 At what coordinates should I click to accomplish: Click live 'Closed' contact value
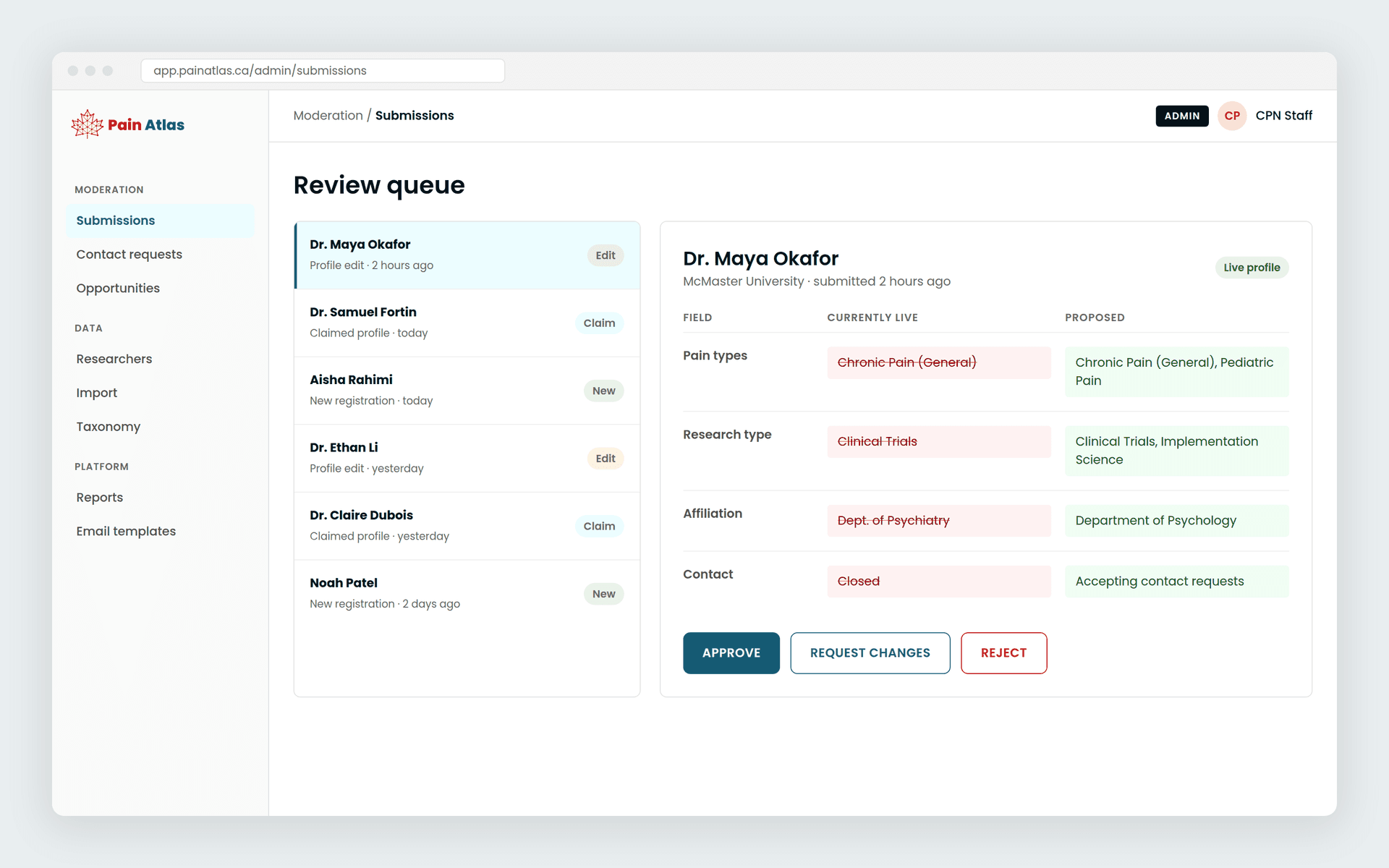click(939, 582)
